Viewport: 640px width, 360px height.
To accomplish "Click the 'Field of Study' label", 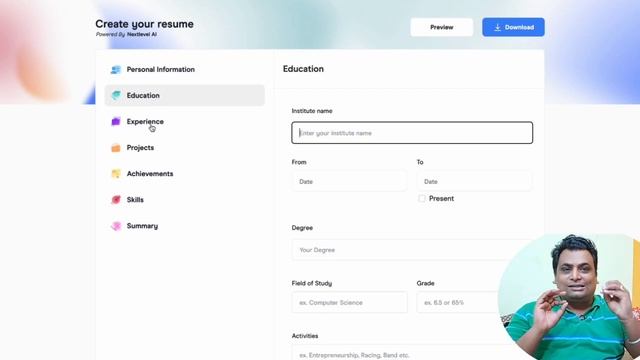I will (312, 283).
